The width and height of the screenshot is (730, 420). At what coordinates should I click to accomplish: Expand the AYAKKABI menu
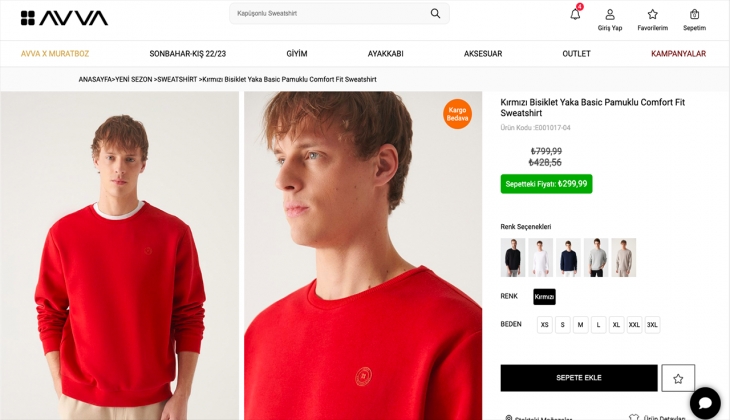click(x=385, y=54)
